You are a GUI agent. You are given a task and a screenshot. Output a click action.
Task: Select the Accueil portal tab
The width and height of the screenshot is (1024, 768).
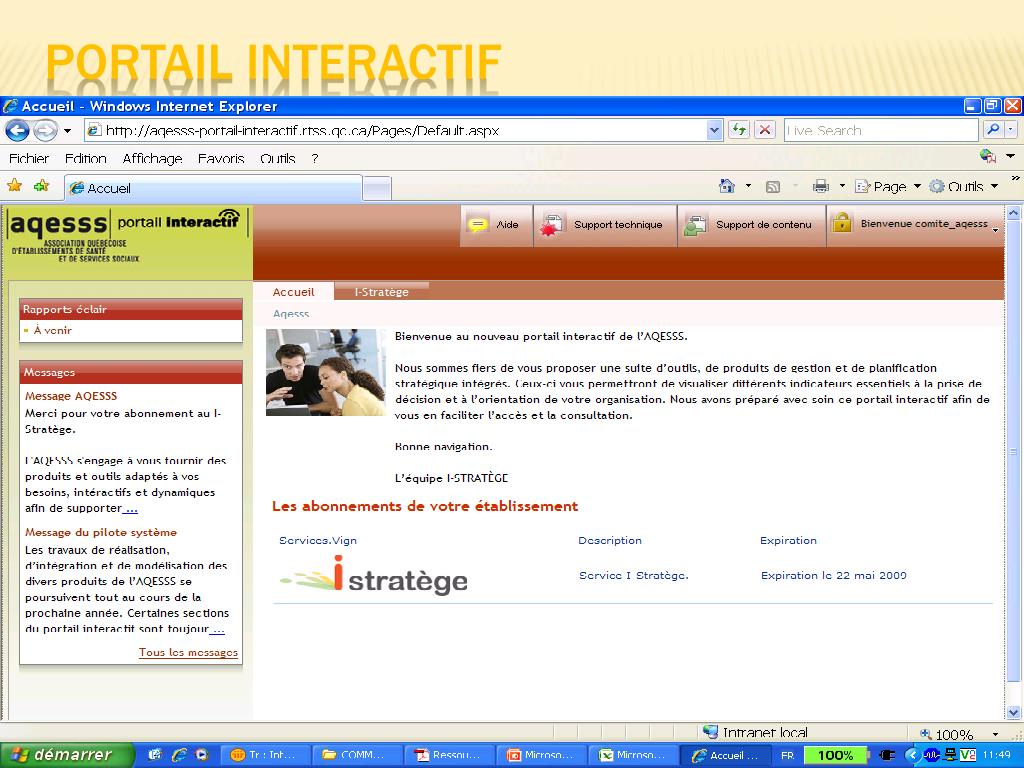coord(293,292)
